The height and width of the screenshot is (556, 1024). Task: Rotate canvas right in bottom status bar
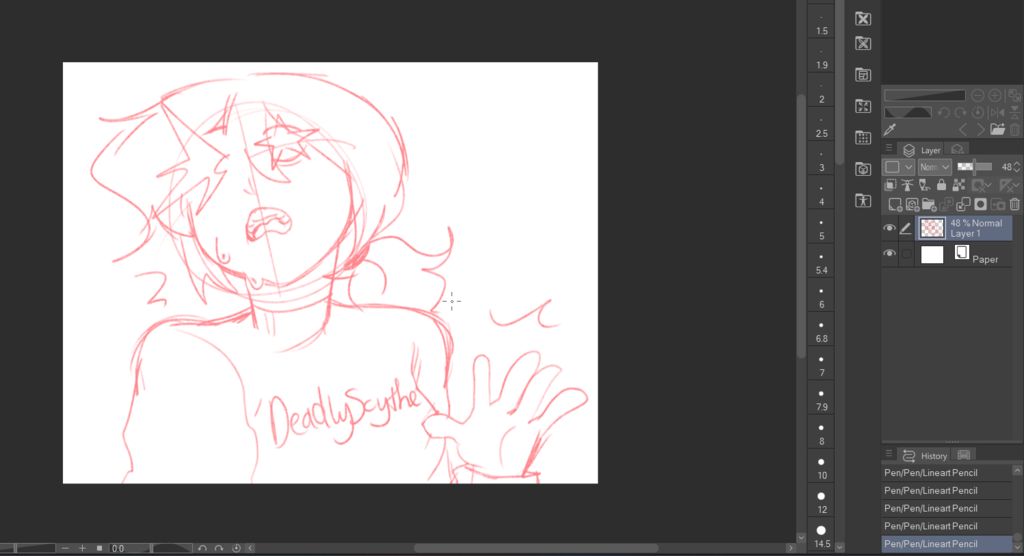click(219, 548)
